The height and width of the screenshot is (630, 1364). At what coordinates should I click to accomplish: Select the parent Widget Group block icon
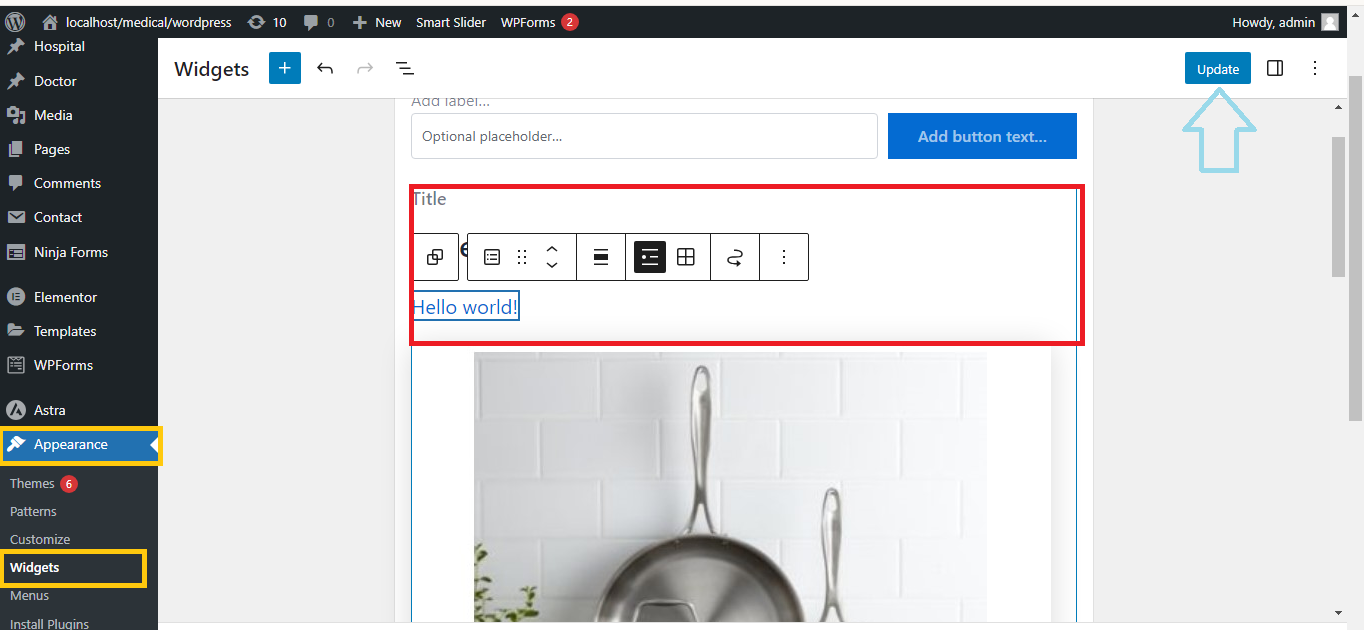coord(435,257)
